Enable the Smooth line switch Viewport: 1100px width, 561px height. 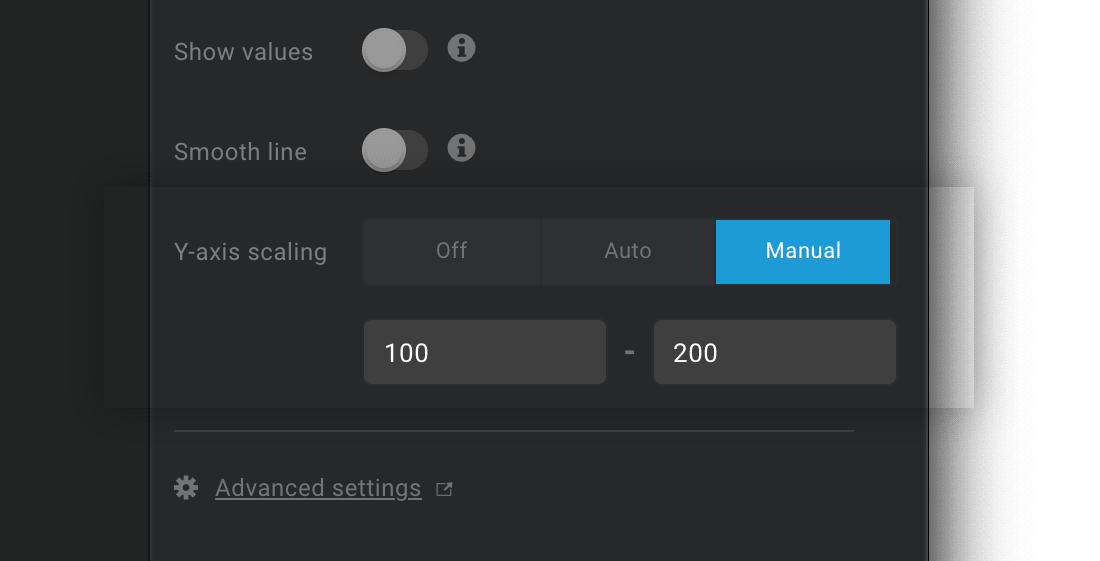pyautogui.click(x=395, y=149)
